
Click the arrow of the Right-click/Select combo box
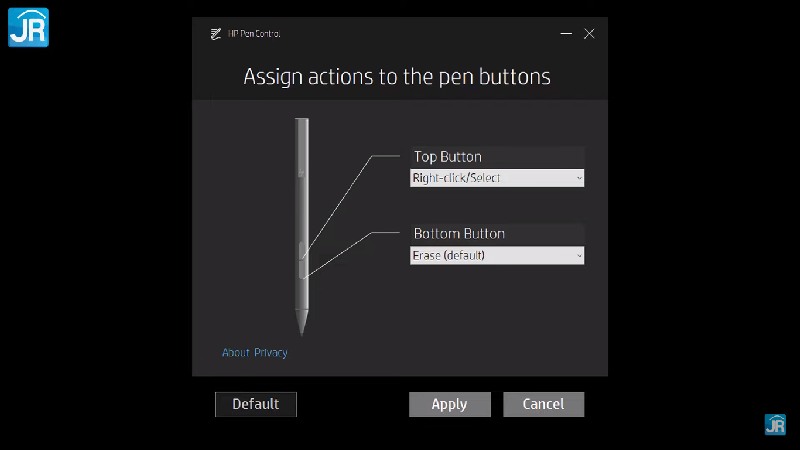click(x=579, y=178)
